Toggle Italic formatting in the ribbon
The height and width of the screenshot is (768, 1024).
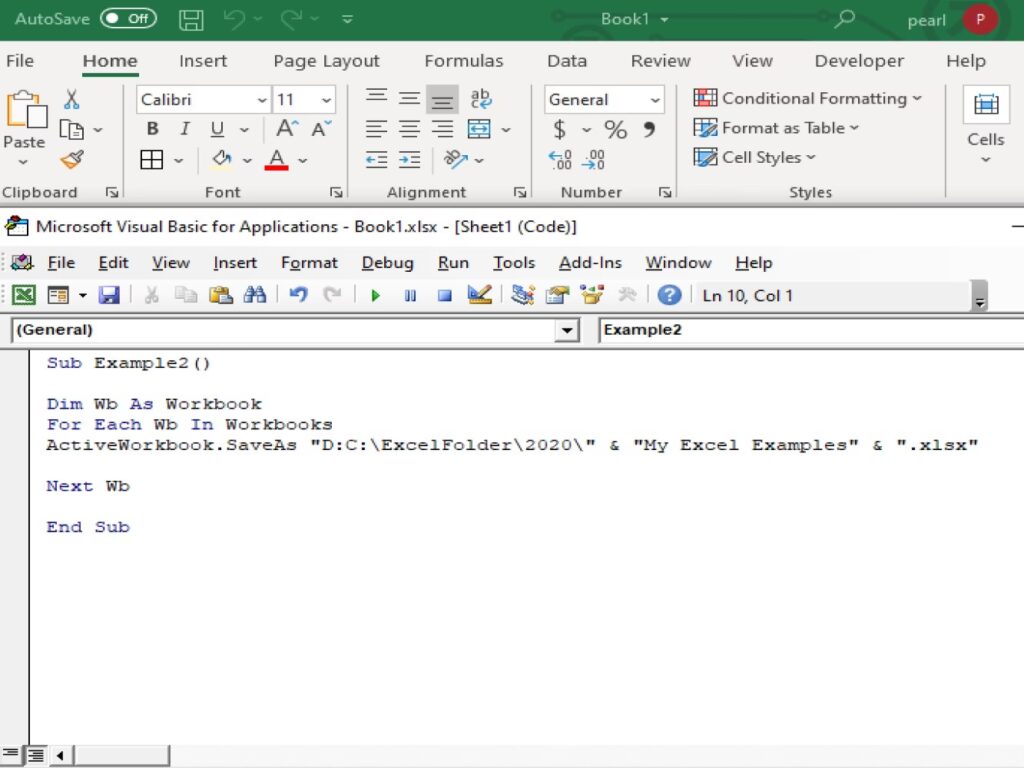point(184,129)
